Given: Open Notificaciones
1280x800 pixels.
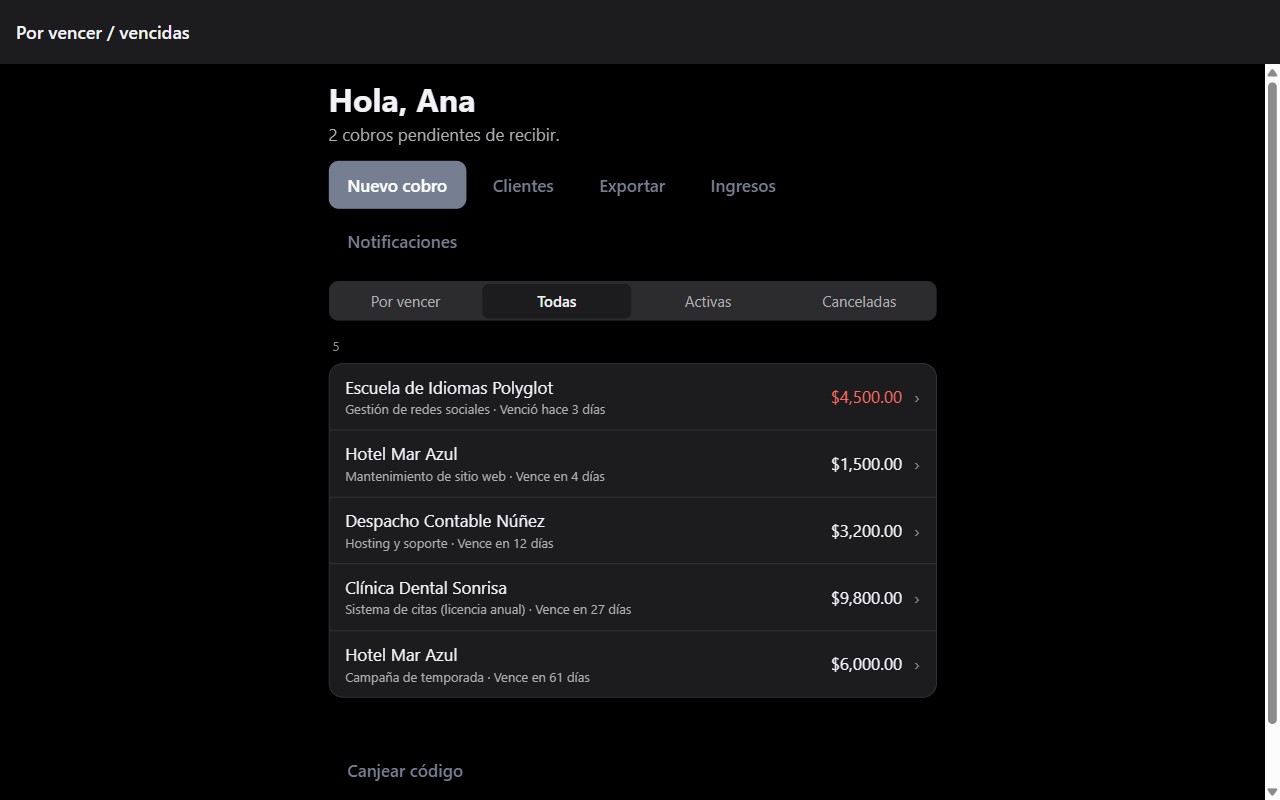Looking at the screenshot, I should [x=402, y=242].
